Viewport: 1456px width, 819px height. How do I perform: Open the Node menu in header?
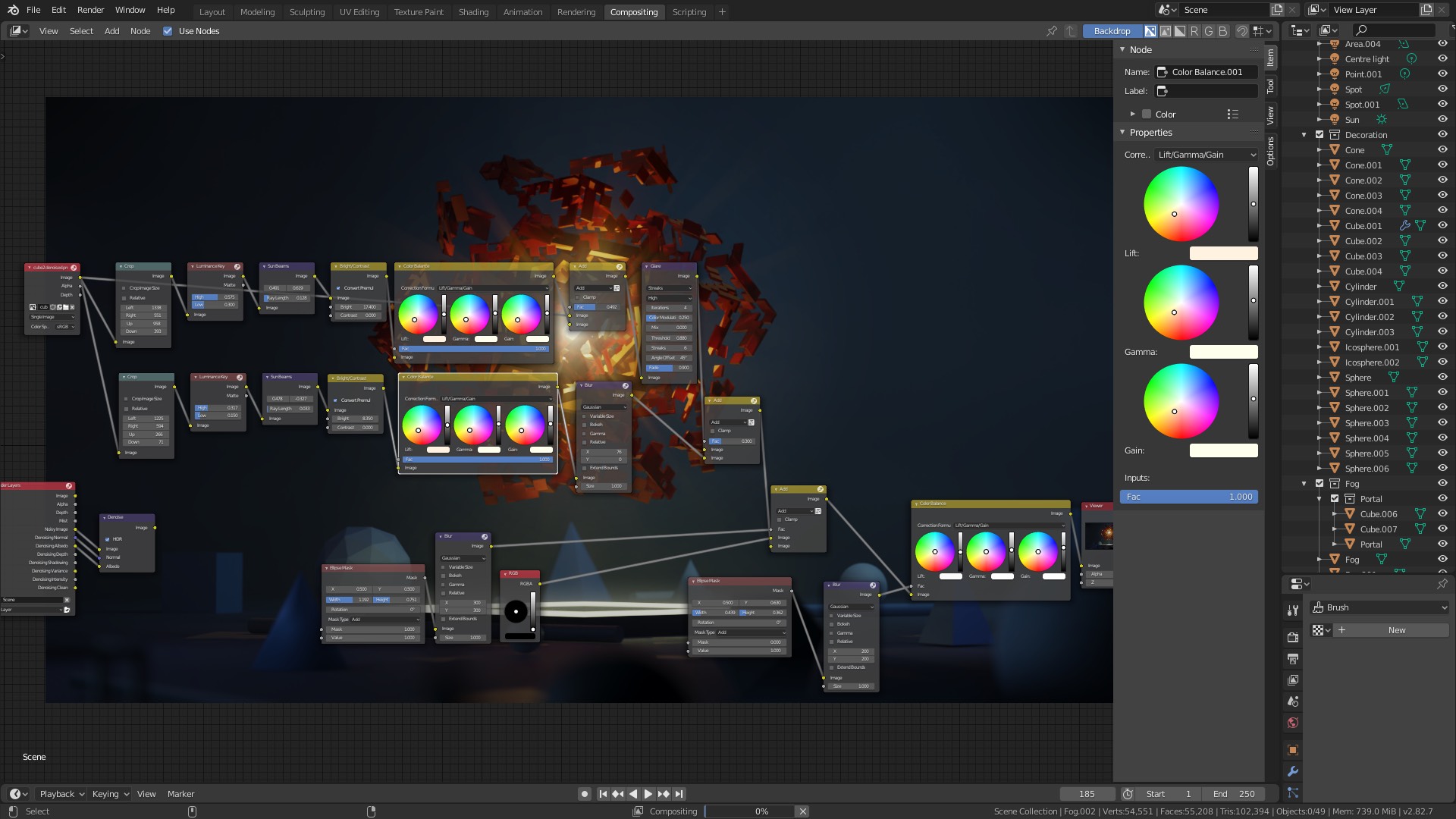pos(140,31)
